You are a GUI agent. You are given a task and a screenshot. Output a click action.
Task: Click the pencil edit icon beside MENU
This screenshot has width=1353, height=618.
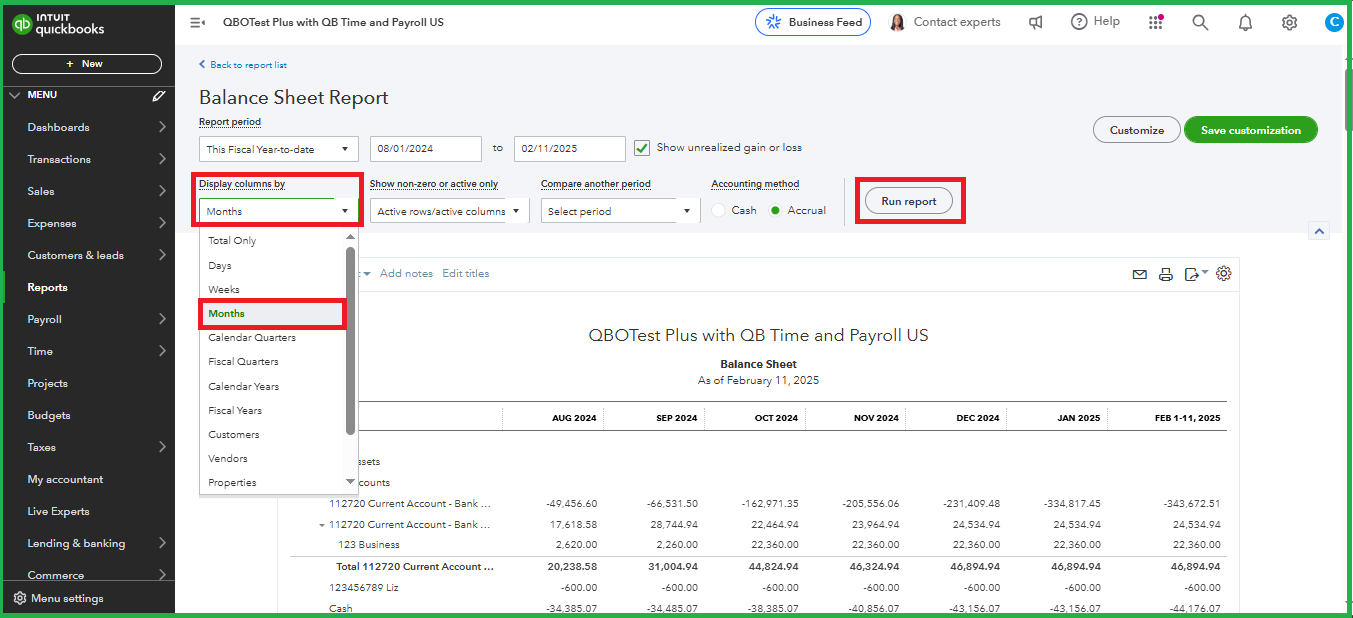tap(158, 96)
